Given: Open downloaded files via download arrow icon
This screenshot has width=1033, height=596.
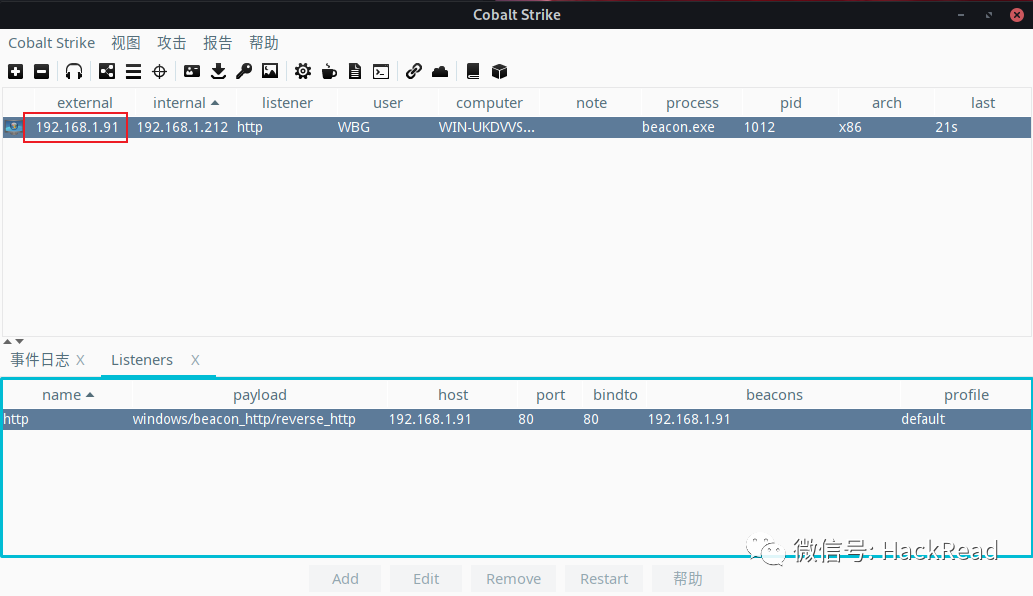Looking at the screenshot, I should pos(218,71).
